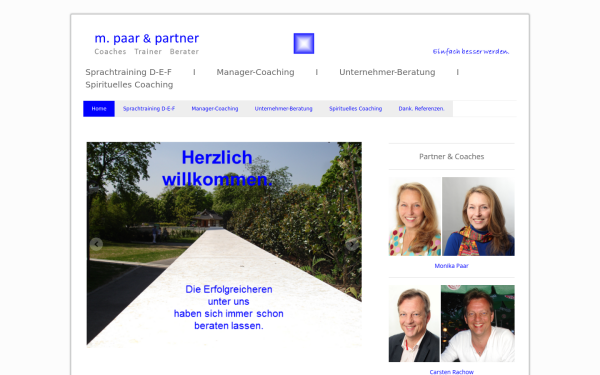Advance slideshow with next arrow
The image size is (600, 375).
352,244
